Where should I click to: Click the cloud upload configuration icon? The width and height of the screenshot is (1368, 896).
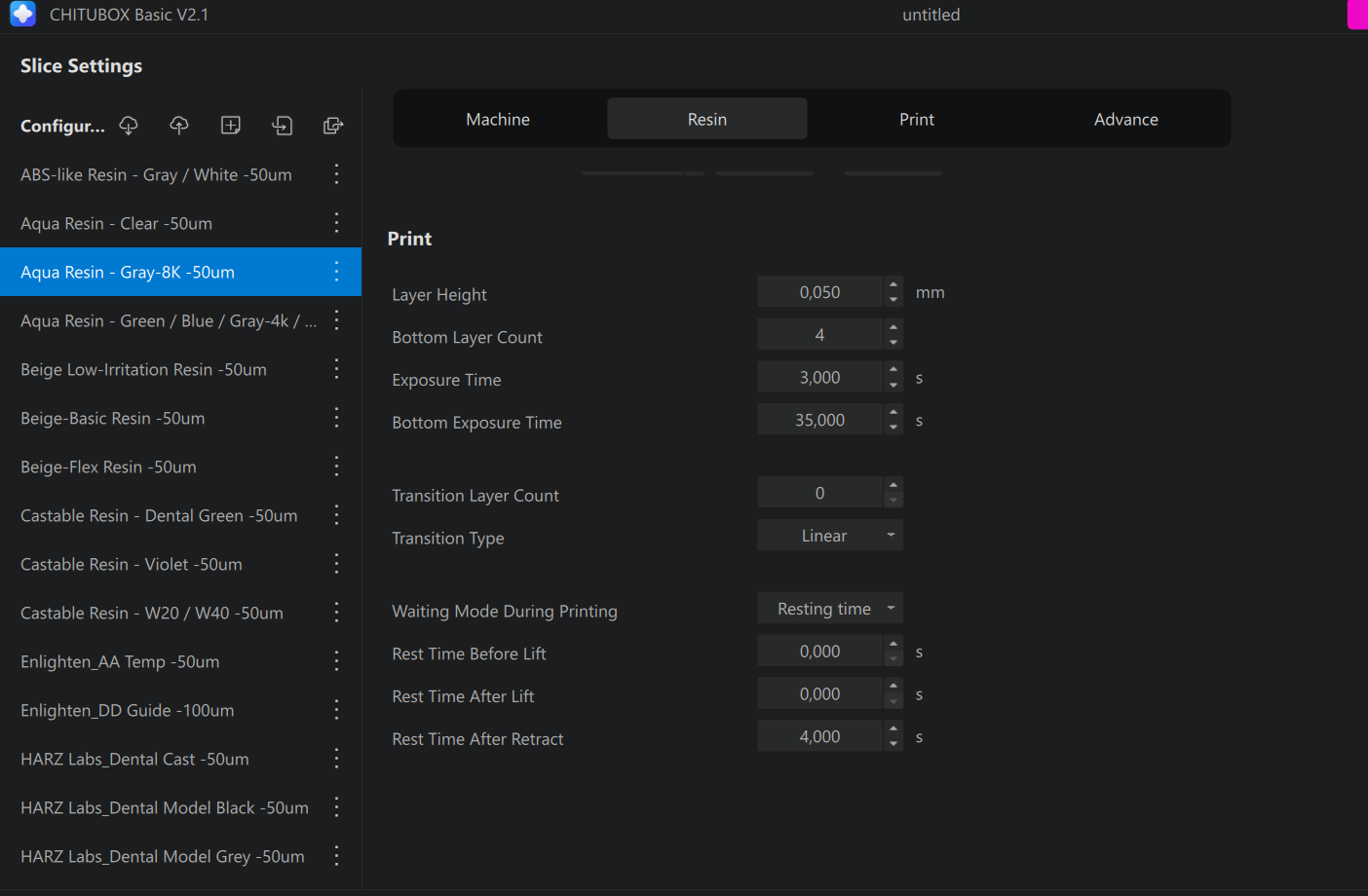179,126
